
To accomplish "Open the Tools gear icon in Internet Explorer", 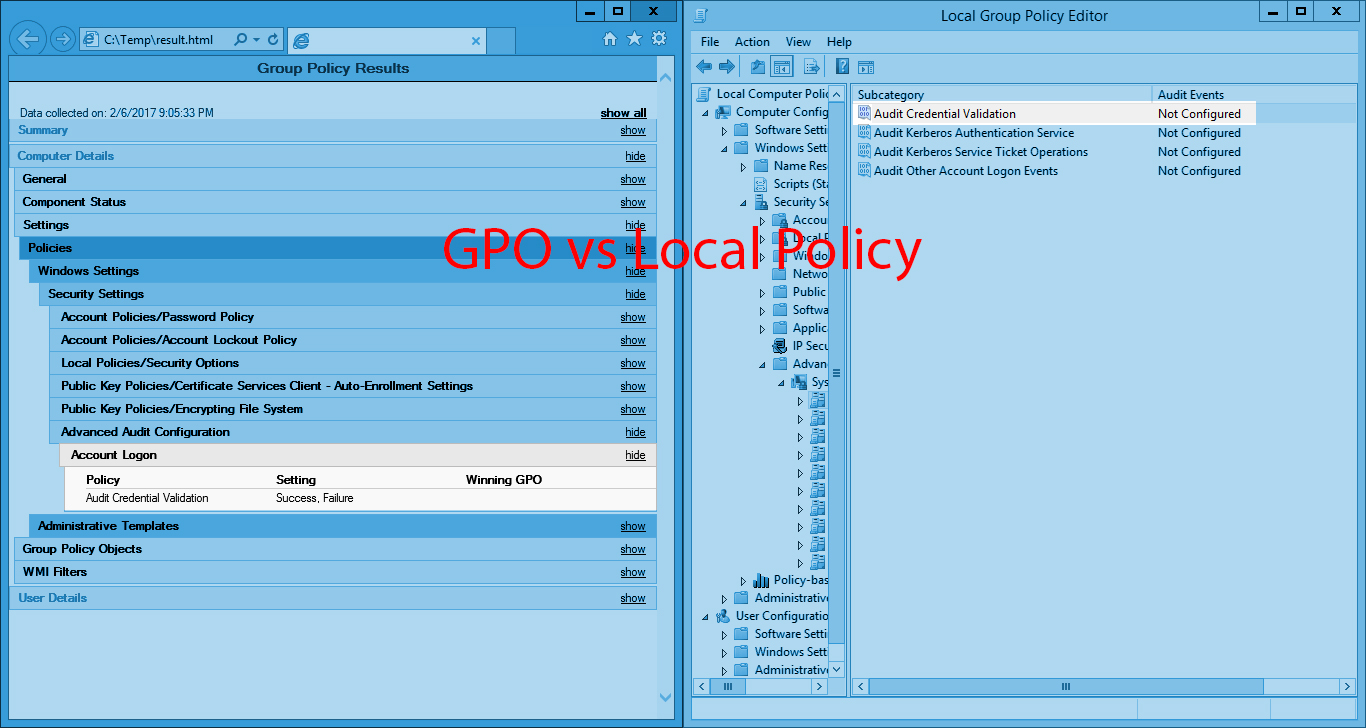I will 658,38.
